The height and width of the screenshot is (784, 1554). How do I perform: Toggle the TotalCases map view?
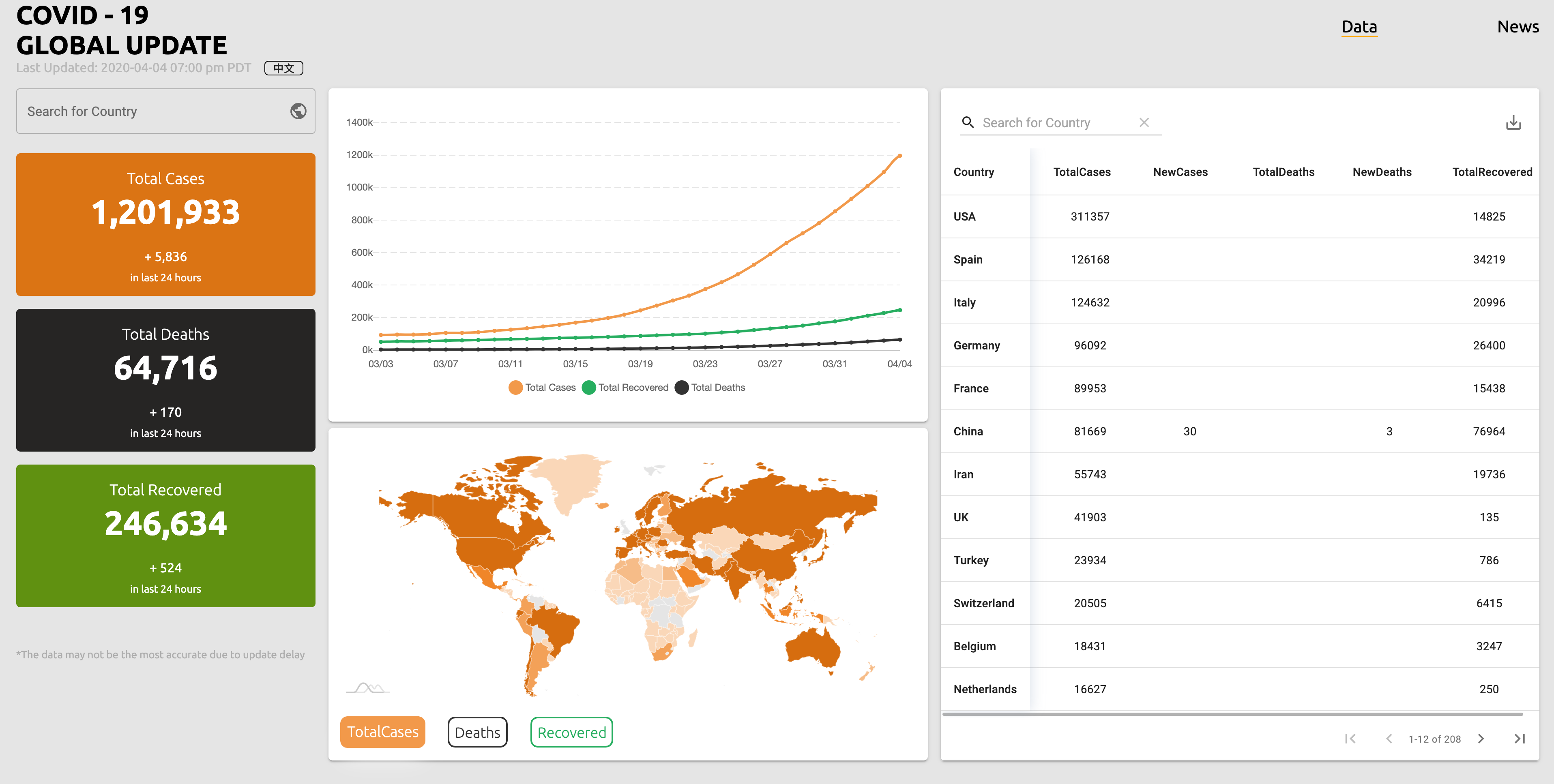click(382, 732)
